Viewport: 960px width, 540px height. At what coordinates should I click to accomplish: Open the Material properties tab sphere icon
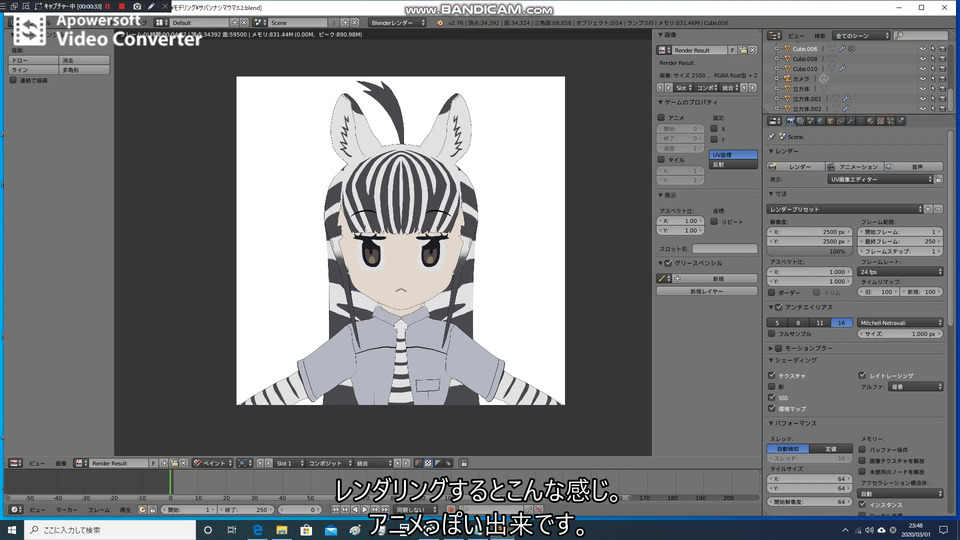tap(871, 121)
